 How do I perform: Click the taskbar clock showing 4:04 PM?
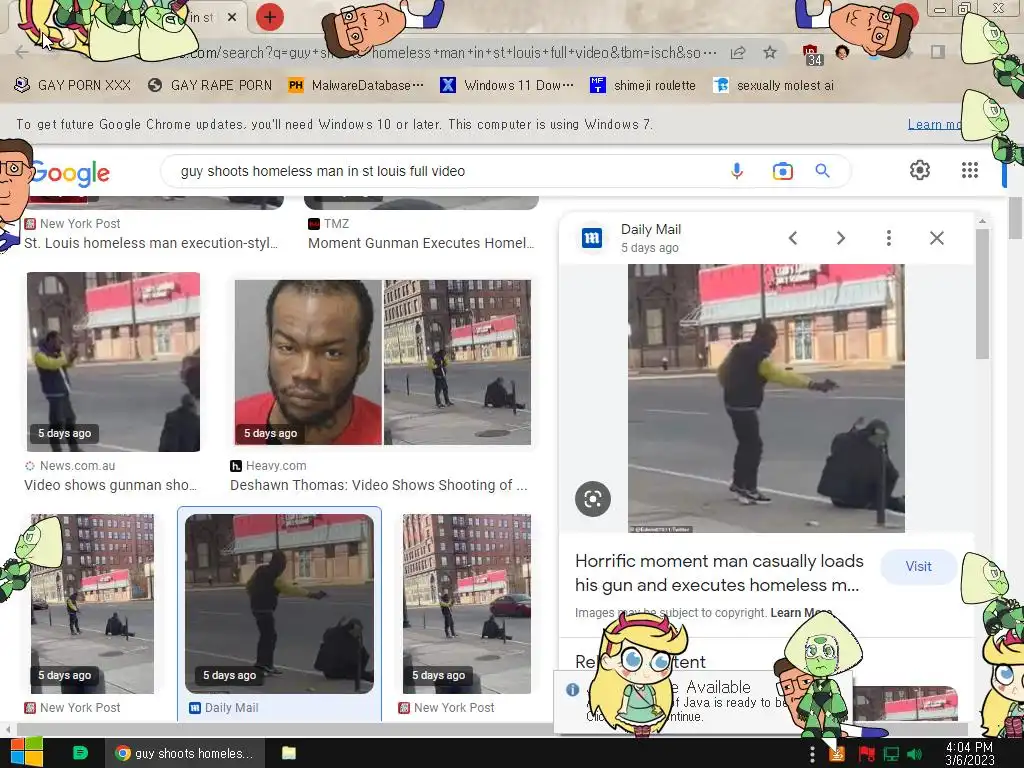pyautogui.click(x=970, y=753)
